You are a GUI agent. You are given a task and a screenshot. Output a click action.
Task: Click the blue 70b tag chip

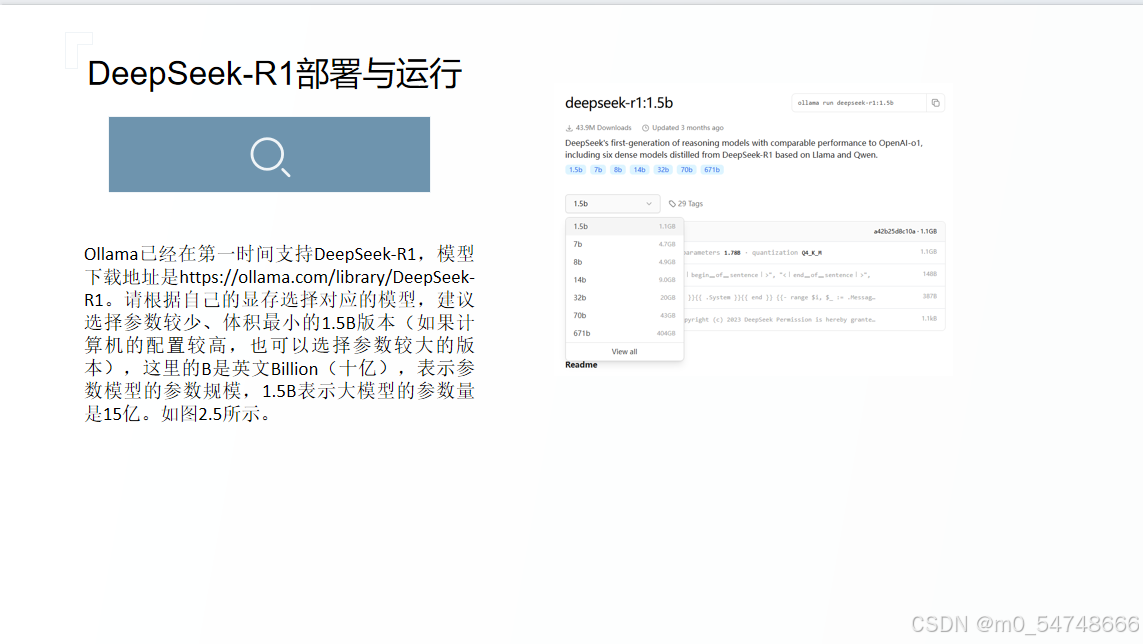tap(687, 170)
